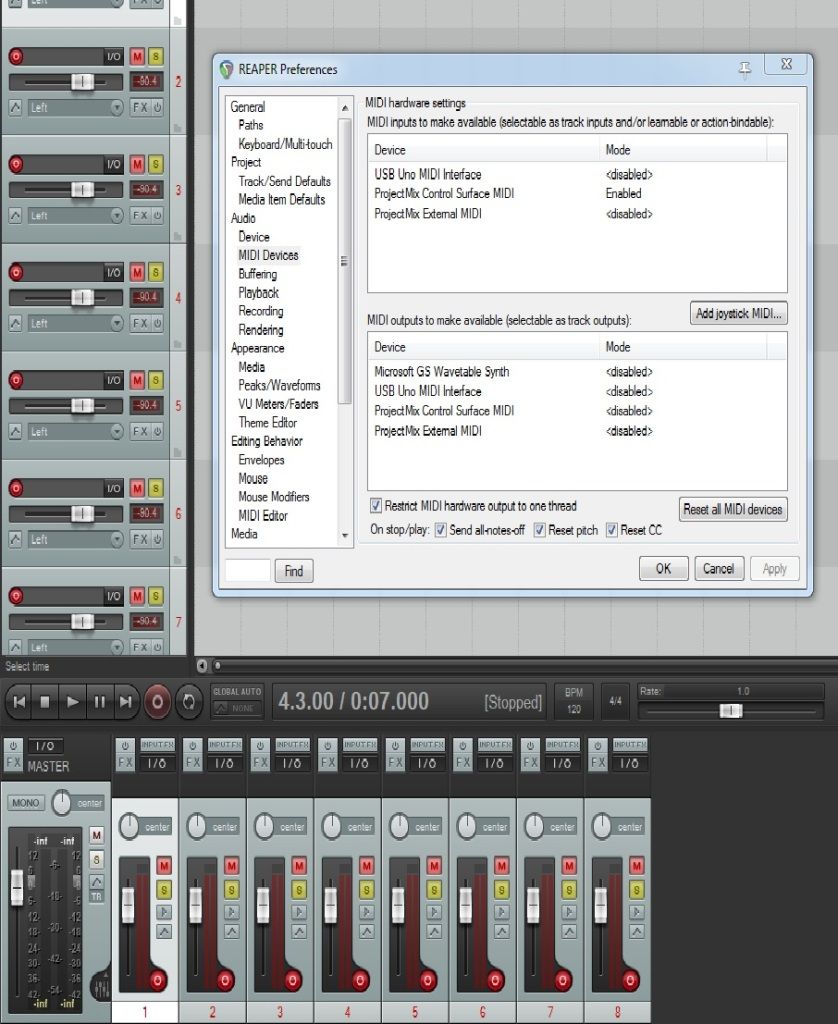Toggle Send all-notes-off checkbox
The height and width of the screenshot is (1024, 838).
click(x=441, y=530)
